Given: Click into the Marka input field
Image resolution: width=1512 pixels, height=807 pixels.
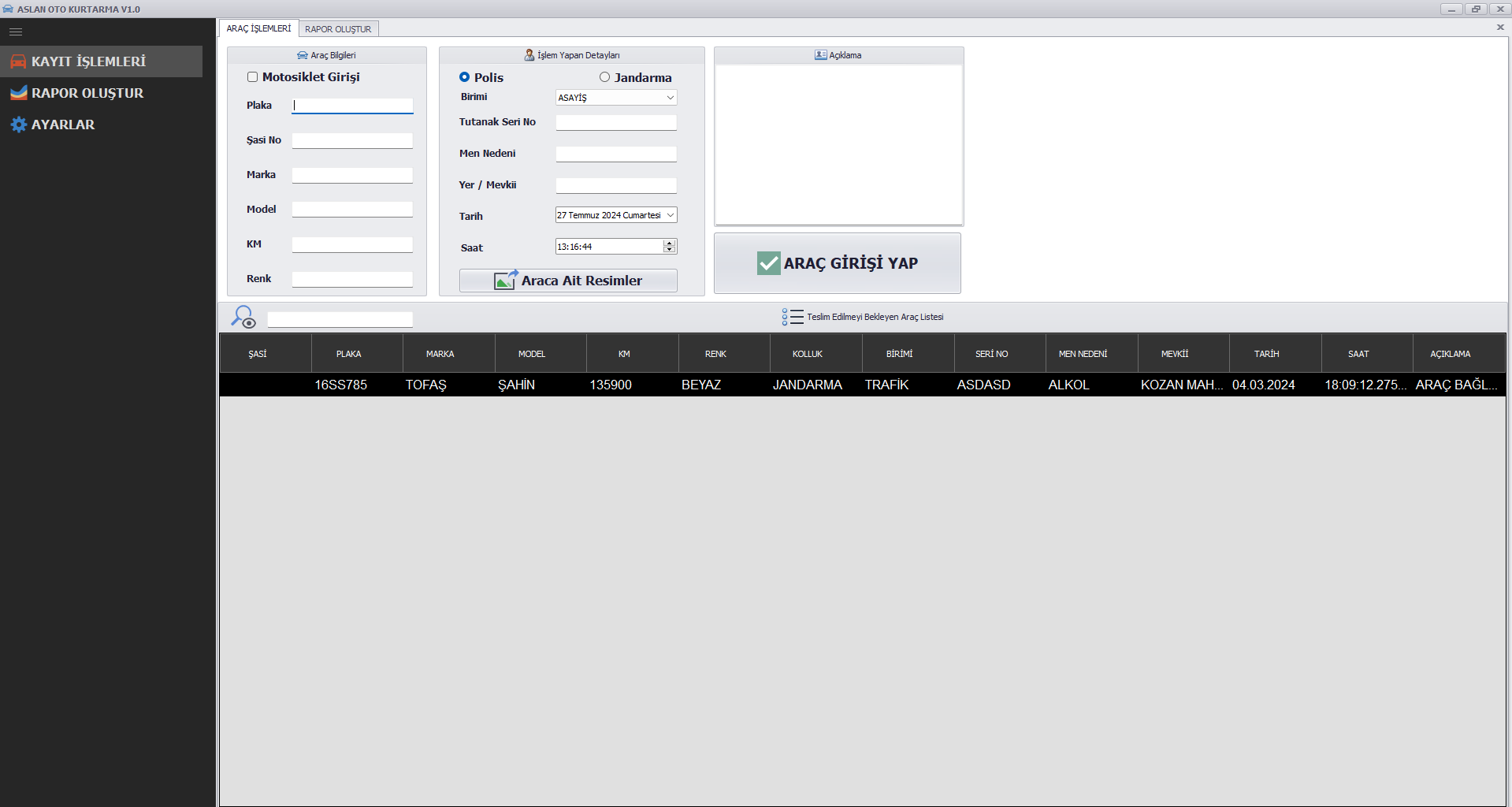Looking at the screenshot, I should (x=352, y=175).
